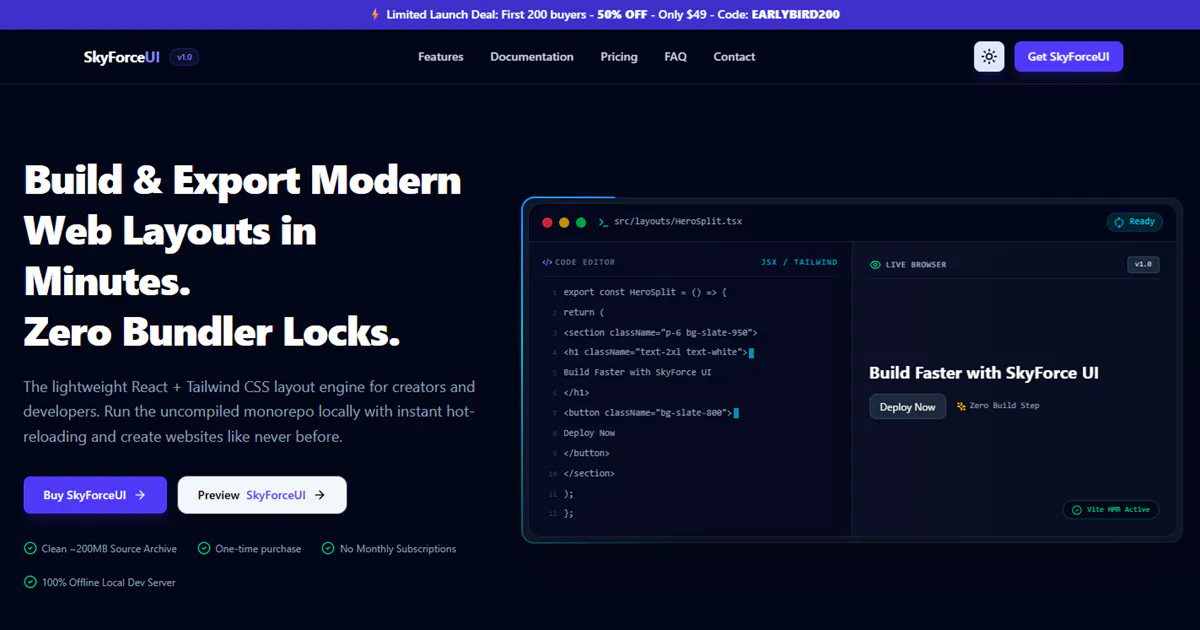
Task: Click the Vite HMR Active badge
Action: (x=1111, y=509)
